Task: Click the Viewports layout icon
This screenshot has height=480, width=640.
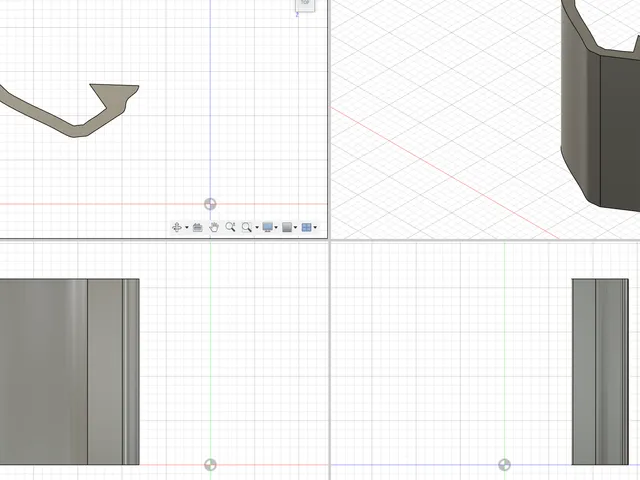Action: coord(306,227)
